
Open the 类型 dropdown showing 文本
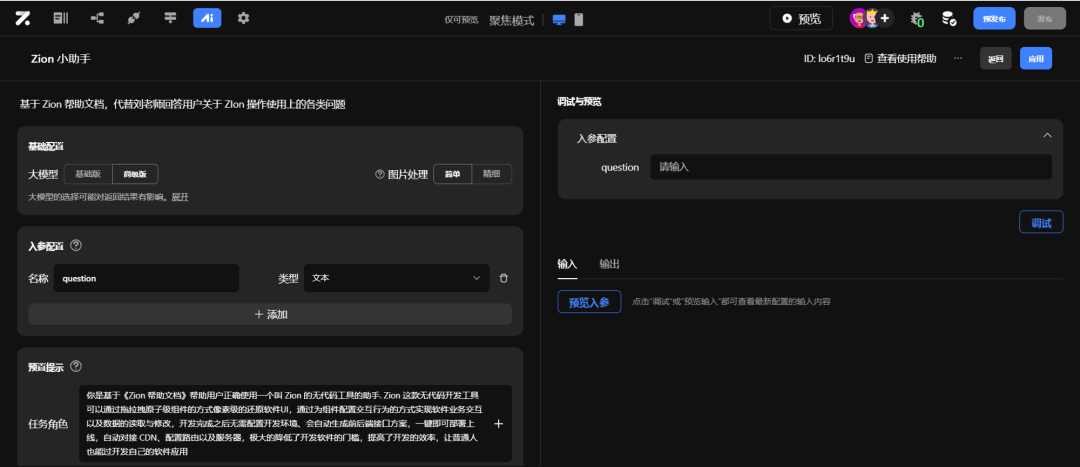point(397,278)
